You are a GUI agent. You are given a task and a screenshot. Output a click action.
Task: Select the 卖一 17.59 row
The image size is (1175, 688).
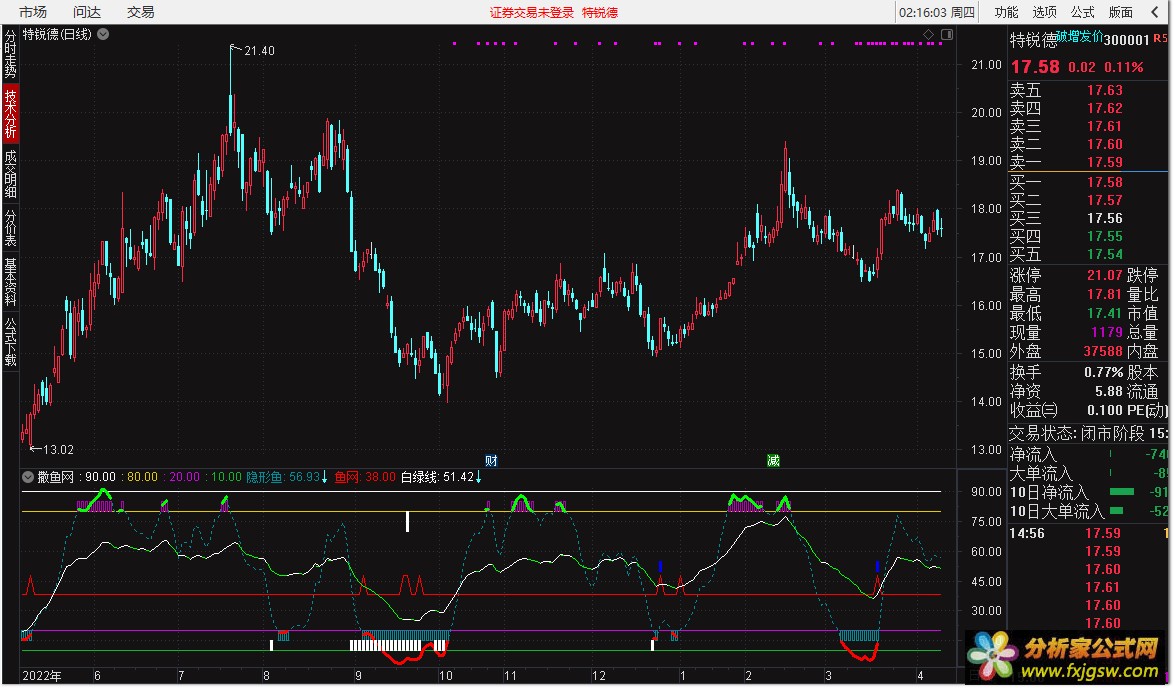point(1088,162)
